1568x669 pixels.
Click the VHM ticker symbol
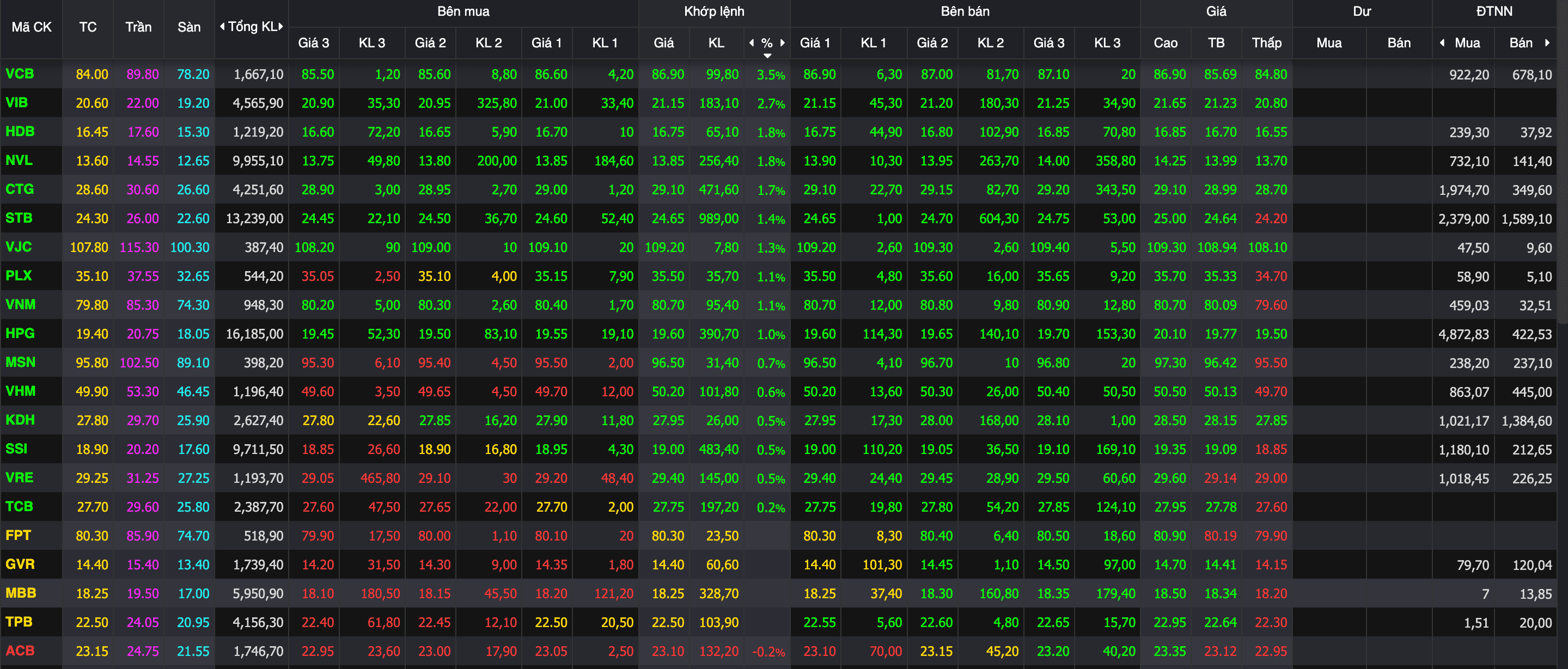[20, 391]
